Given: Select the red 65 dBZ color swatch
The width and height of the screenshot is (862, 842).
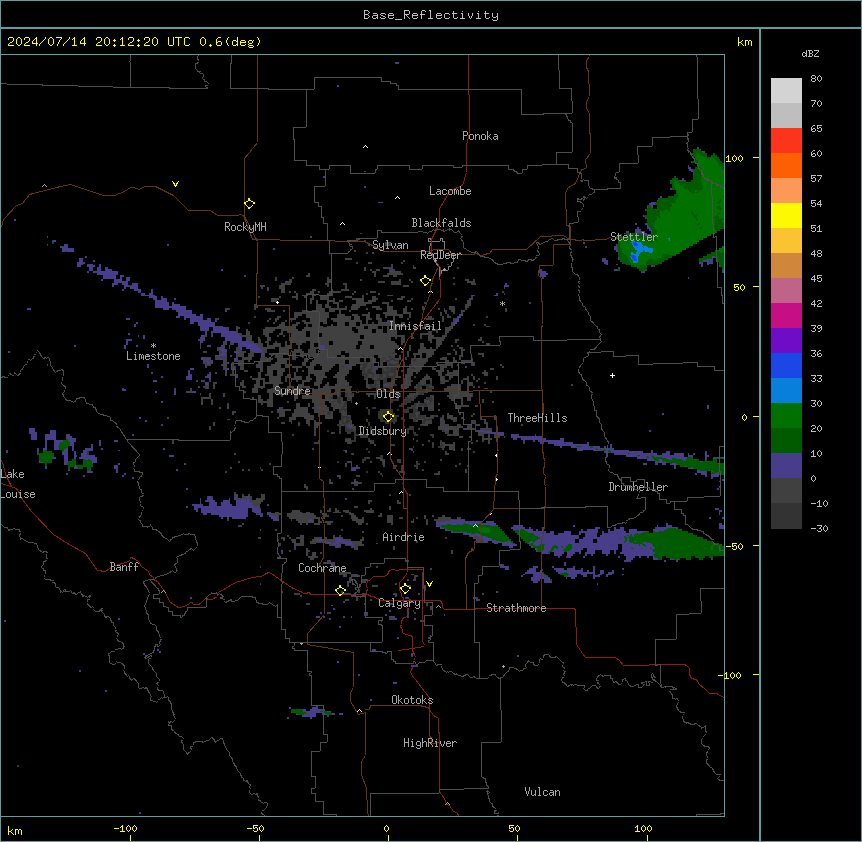Looking at the screenshot, I should click(786, 141).
